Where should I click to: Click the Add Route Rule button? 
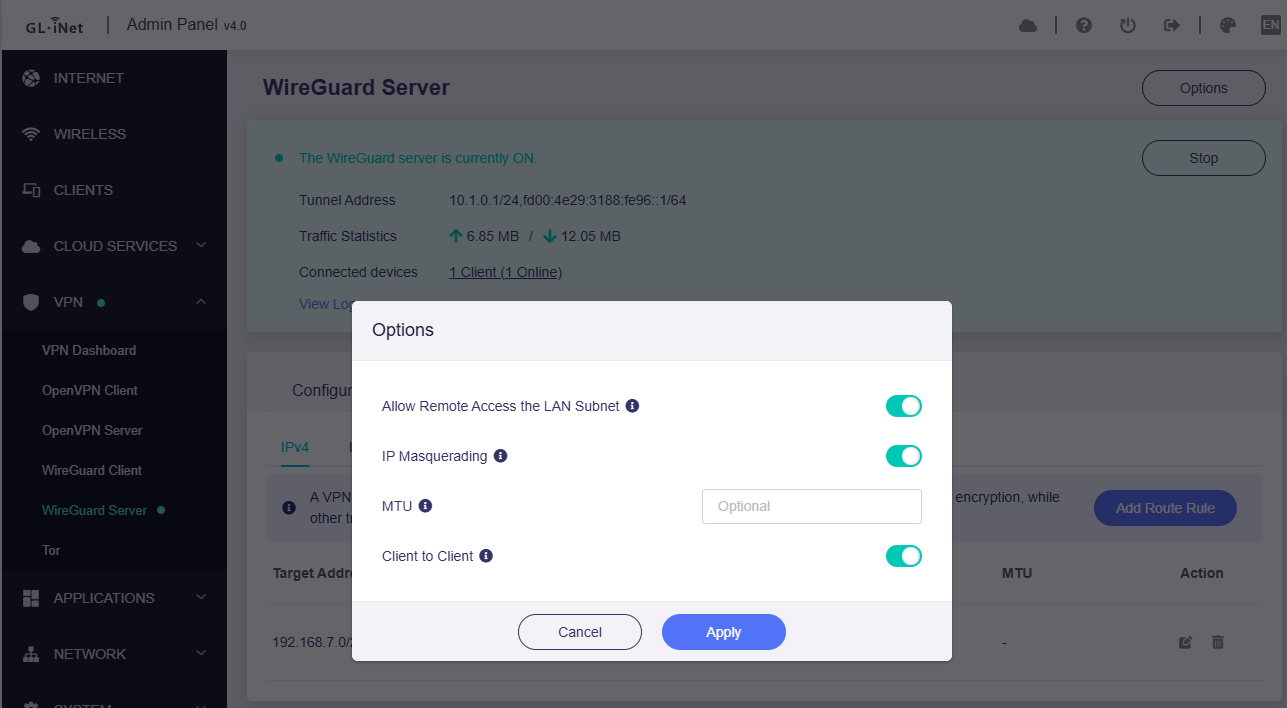[x=1165, y=508]
